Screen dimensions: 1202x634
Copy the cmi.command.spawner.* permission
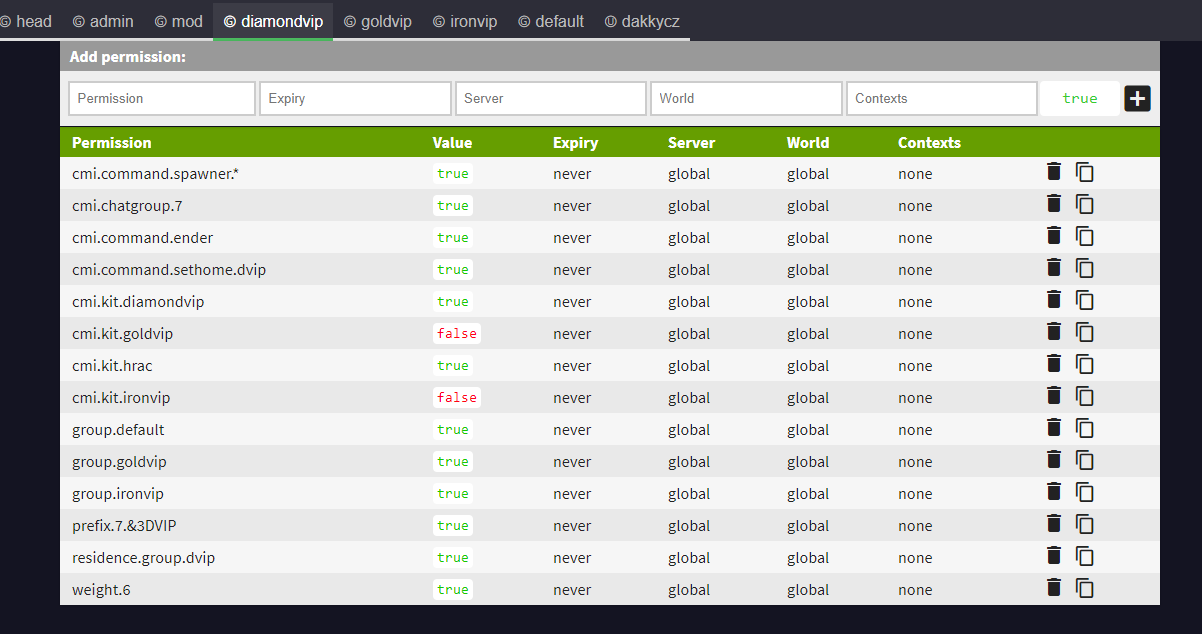click(1085, 172)
